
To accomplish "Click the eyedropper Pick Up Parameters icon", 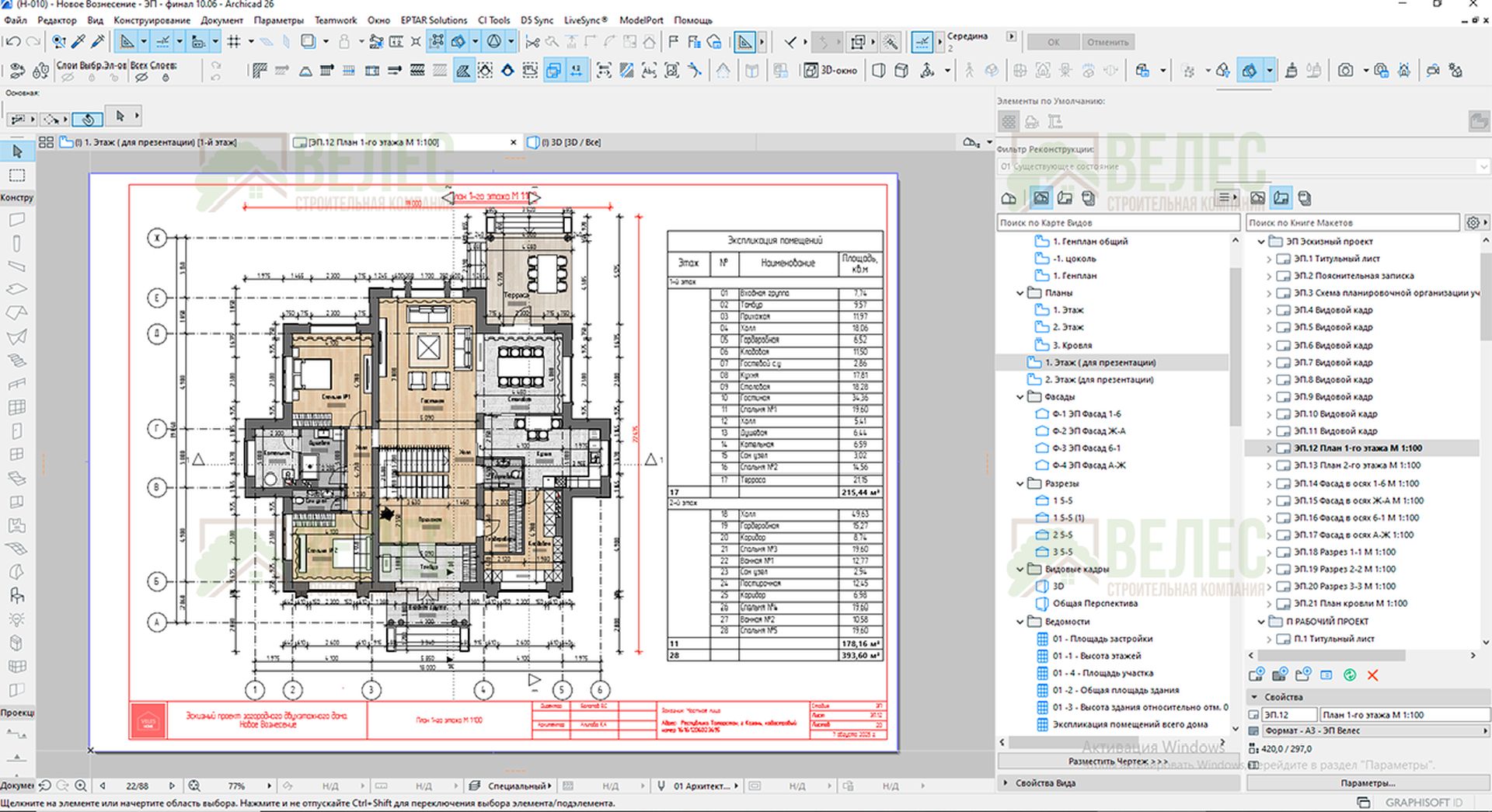I will click(x=78, y=42).
